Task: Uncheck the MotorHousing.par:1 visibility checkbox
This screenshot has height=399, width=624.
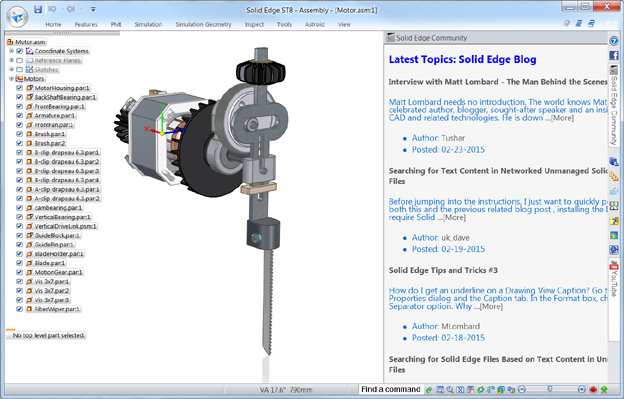Action: pyautogui.click(x=20, y=88)
